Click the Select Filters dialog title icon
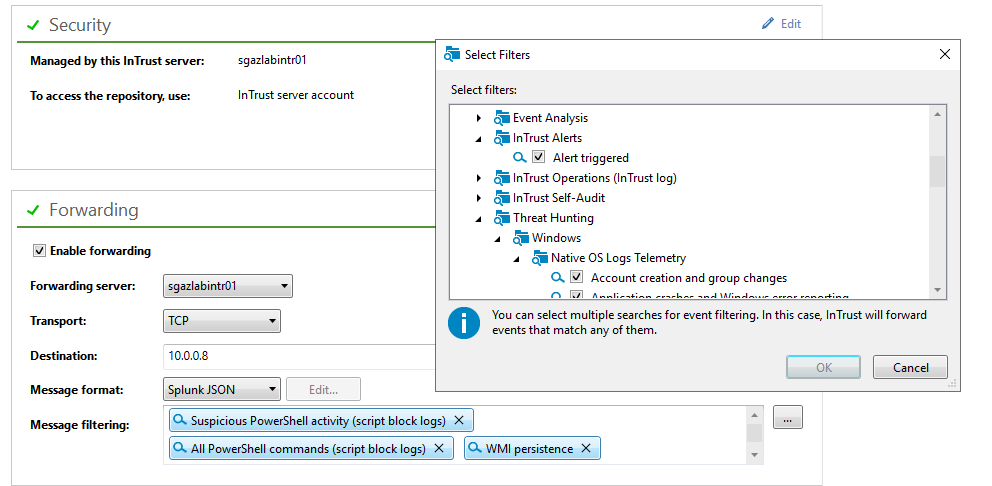Viewport: 992px width, 486px height. (452, 54)
